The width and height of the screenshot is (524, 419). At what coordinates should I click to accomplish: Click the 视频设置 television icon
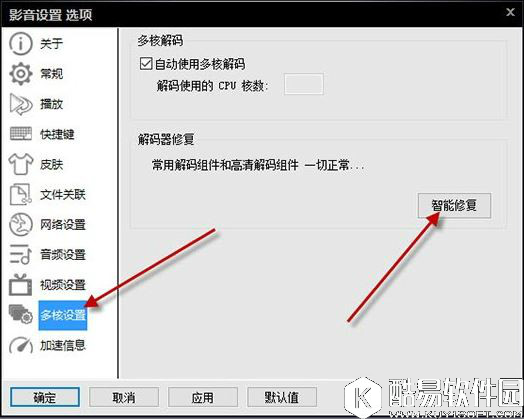[x=21, y=285]
